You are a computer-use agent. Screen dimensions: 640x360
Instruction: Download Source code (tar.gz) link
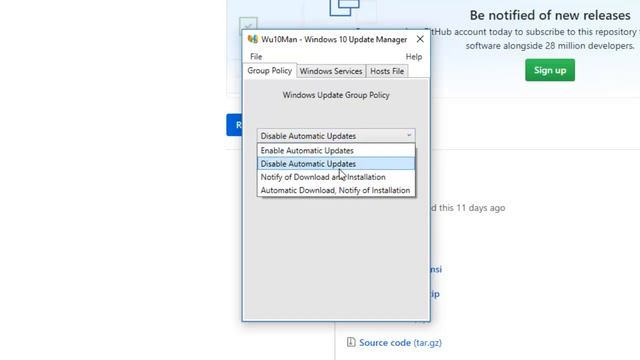400,342
